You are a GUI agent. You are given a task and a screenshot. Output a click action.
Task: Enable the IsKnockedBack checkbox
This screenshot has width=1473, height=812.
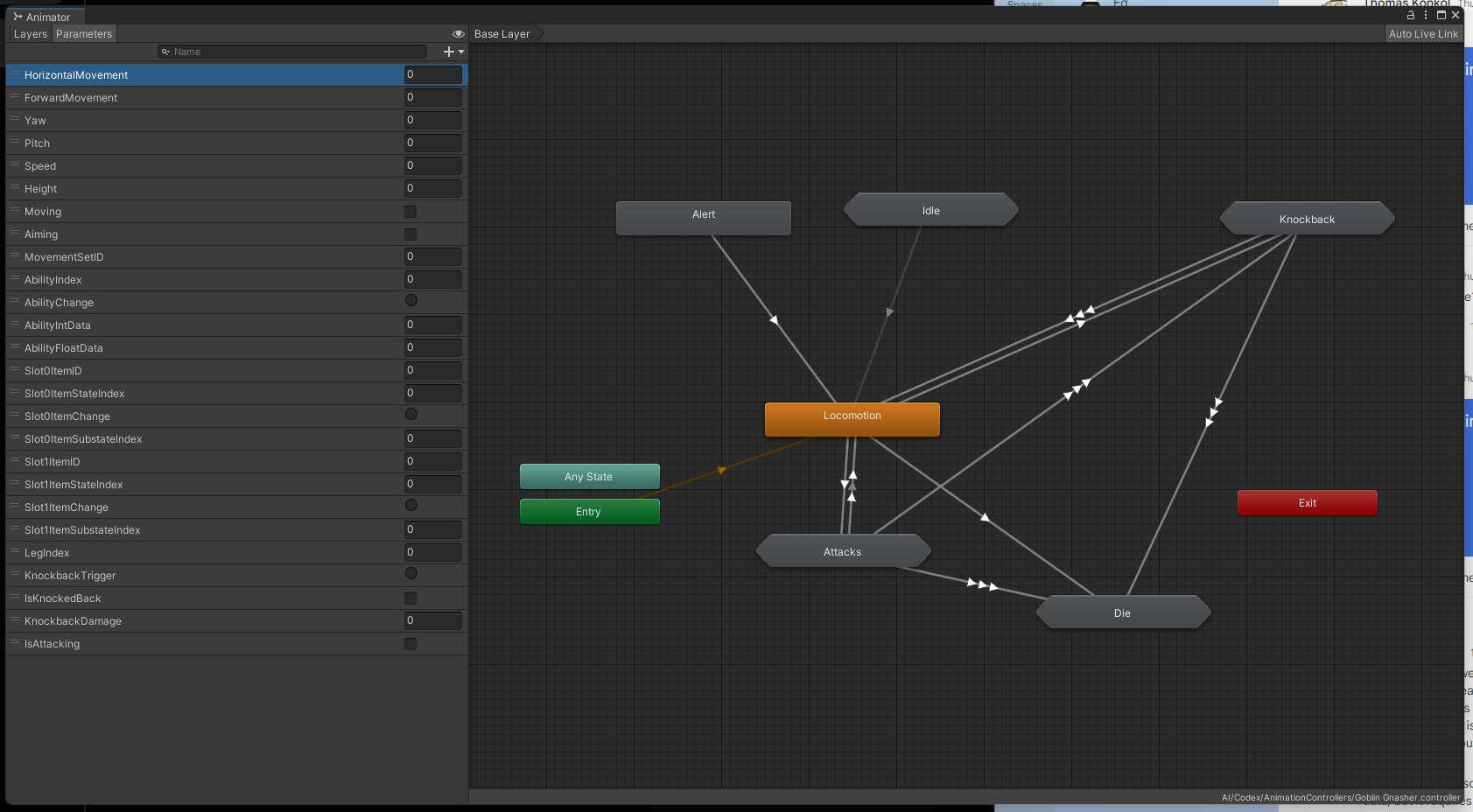(x=410, y=598)
